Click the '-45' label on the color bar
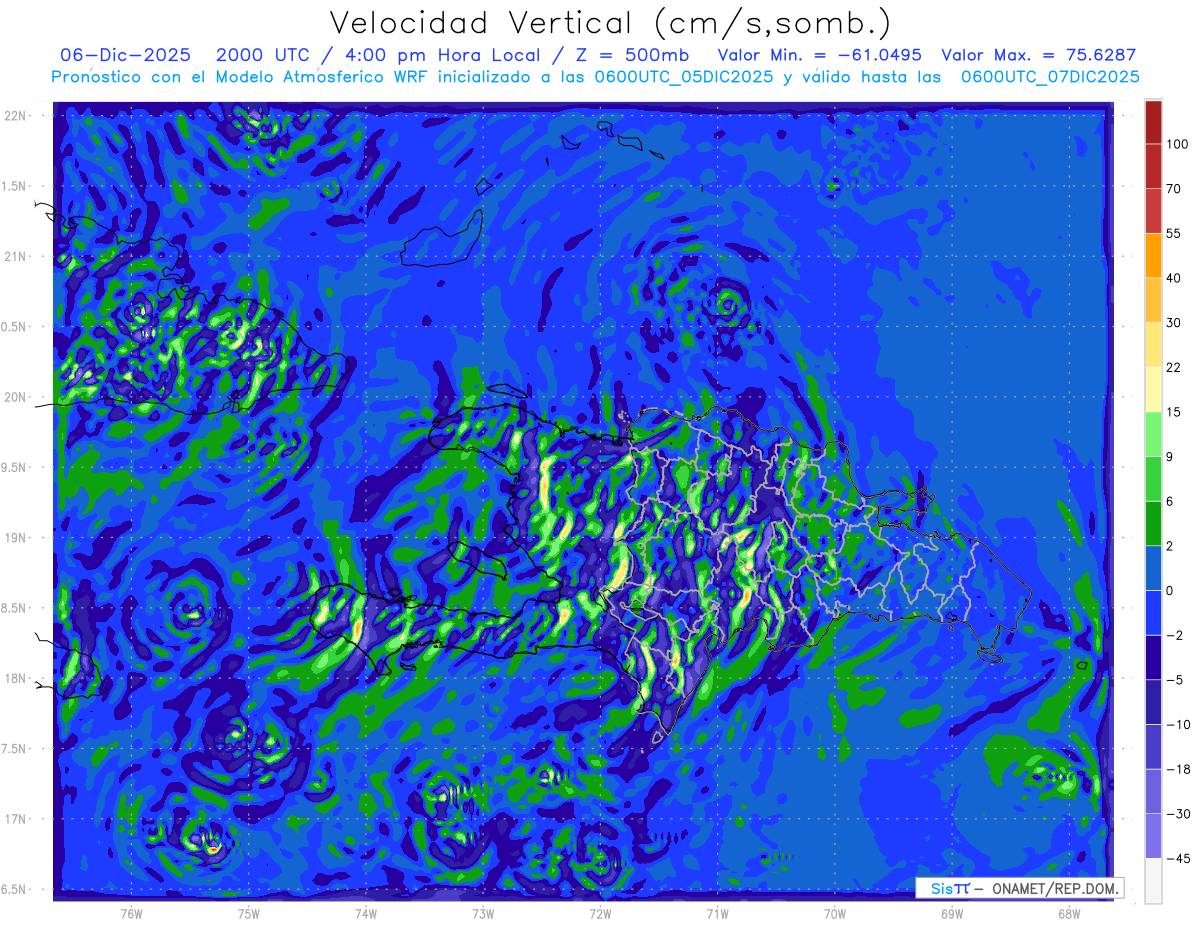Screen dimensions: 1200x927 point(1177,858)
